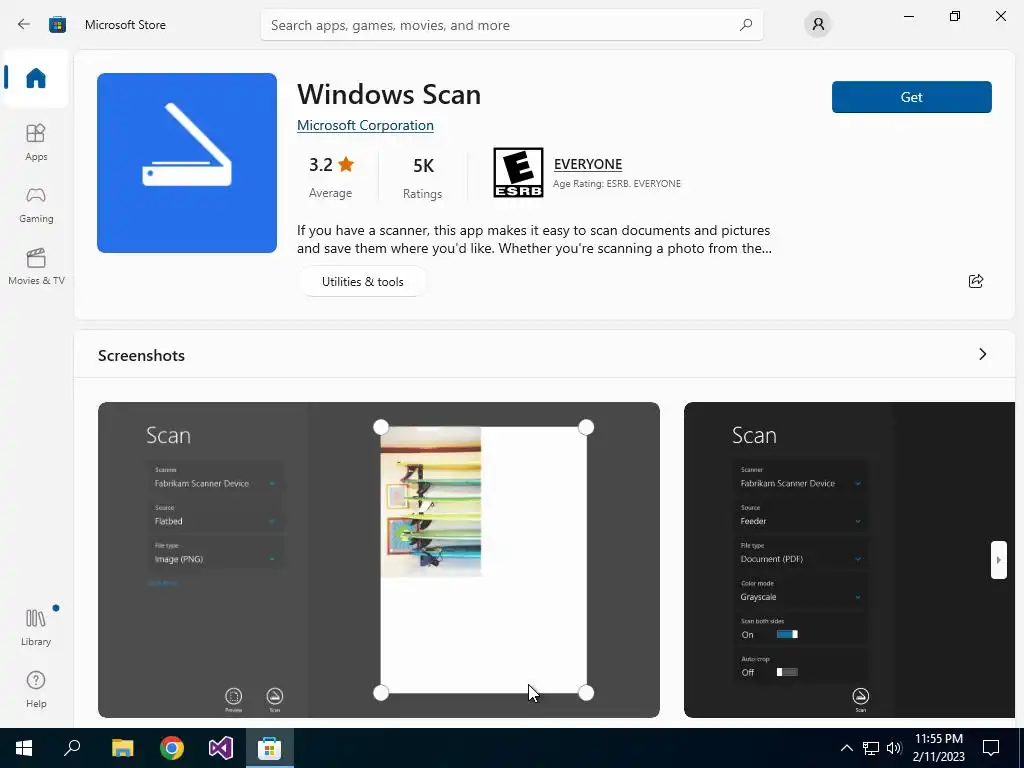Viewport: 1024px width, 768px height.
Task: Share the Windows Scan app
Action: [x=976, y=281]
